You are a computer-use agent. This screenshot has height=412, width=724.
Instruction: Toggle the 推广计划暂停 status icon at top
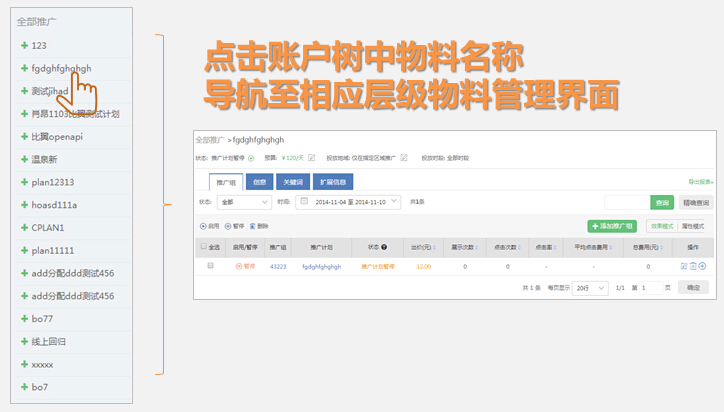[x=251, y=157]
